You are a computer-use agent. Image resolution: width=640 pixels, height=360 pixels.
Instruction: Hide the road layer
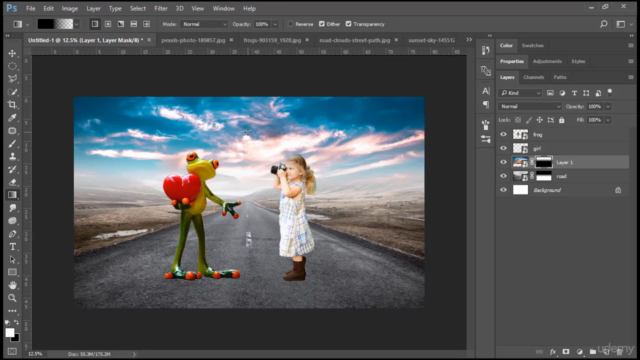click(x=503, y=176)
